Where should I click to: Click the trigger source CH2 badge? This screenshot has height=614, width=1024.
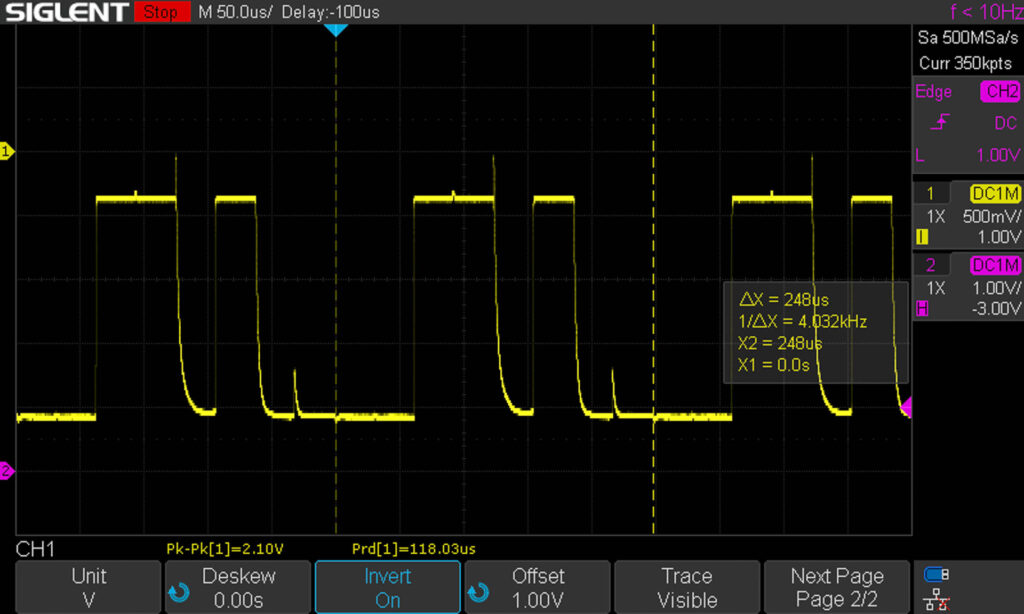click(1000, 91)
